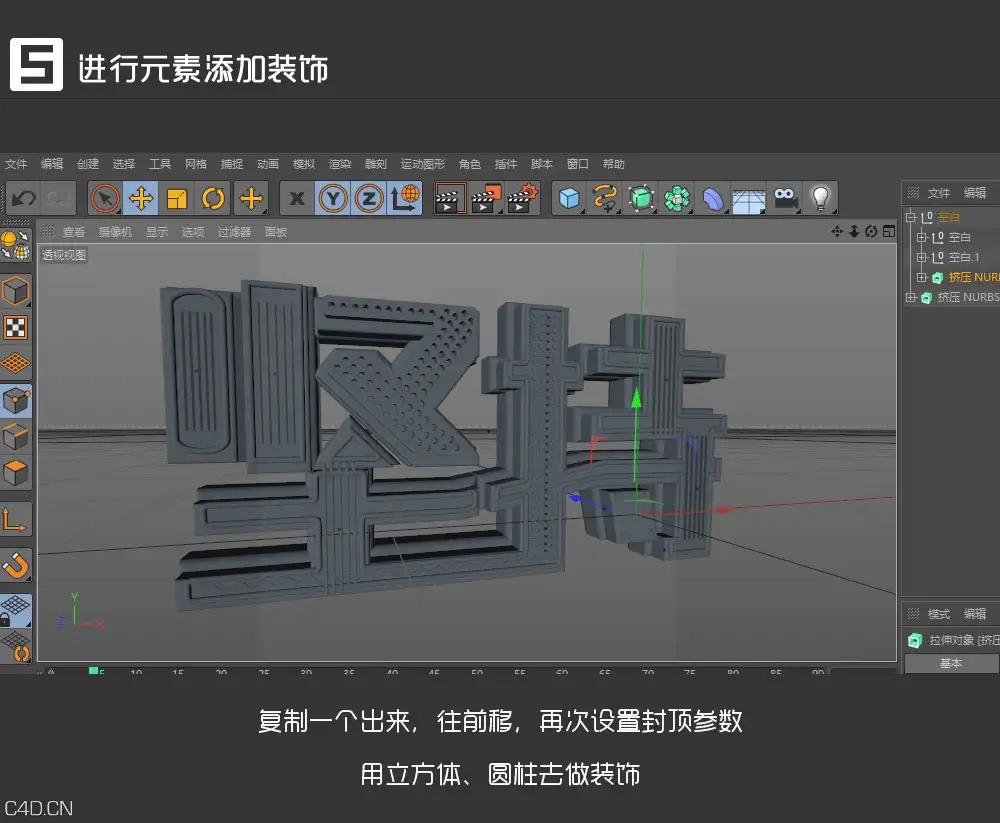Toggle the locked workplane icon
Screen dimensions: 1000x823
(x=15, y=610)
